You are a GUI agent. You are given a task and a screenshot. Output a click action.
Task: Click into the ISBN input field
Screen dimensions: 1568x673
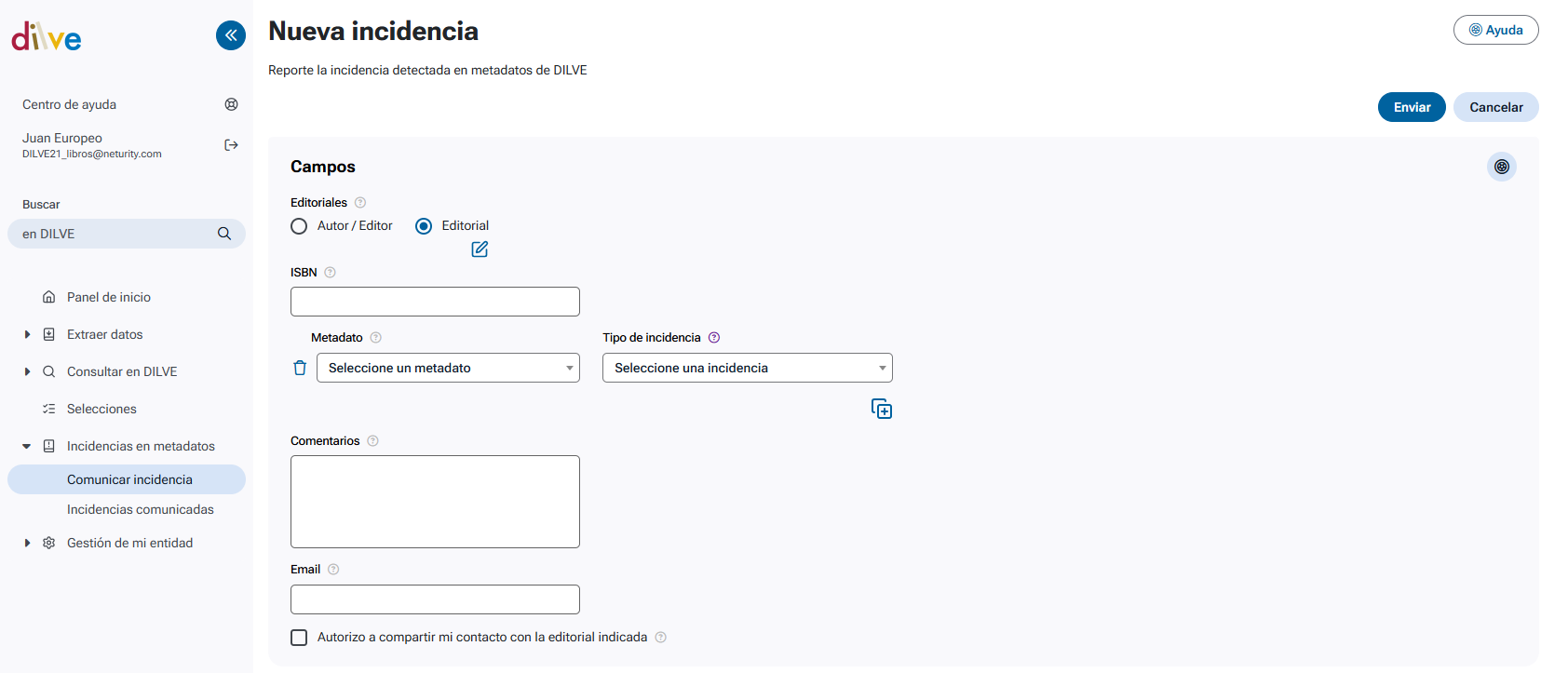point(435,302)
